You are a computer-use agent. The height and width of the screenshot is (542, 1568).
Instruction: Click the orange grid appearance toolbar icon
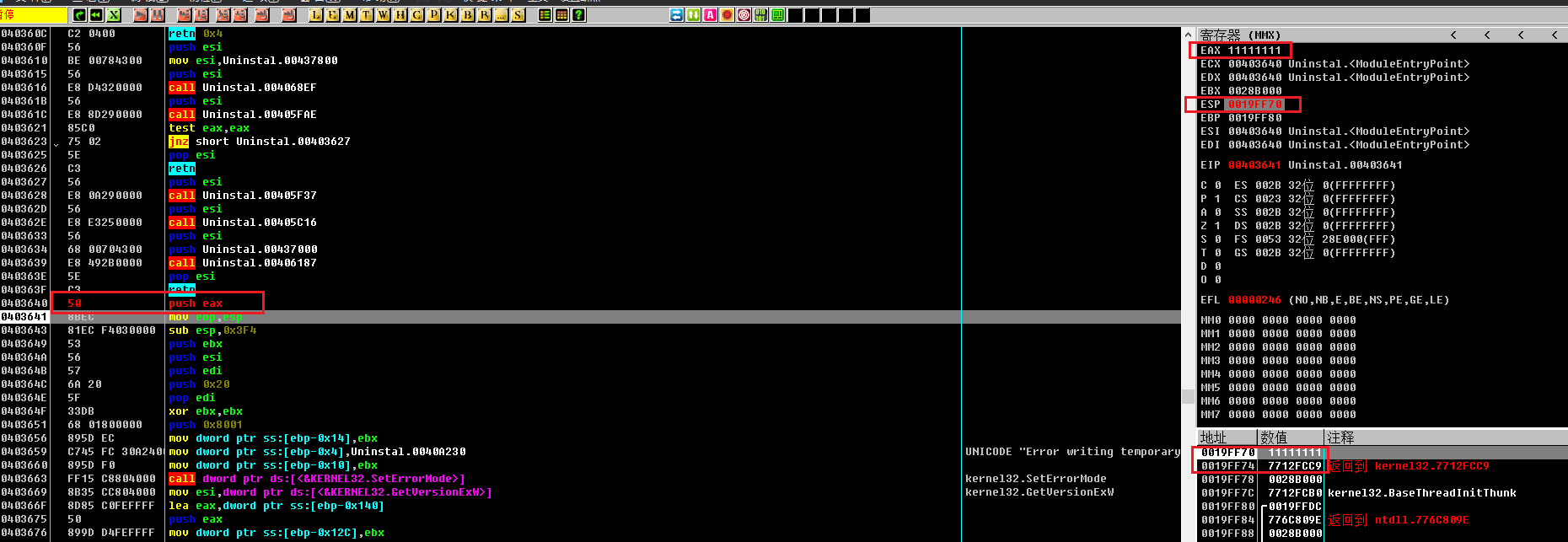pyautogui.click(x=561, y=15)
